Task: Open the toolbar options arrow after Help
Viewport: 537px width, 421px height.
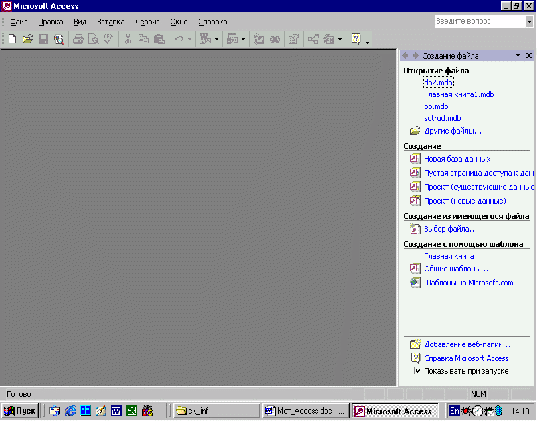Action: point(367,42)
